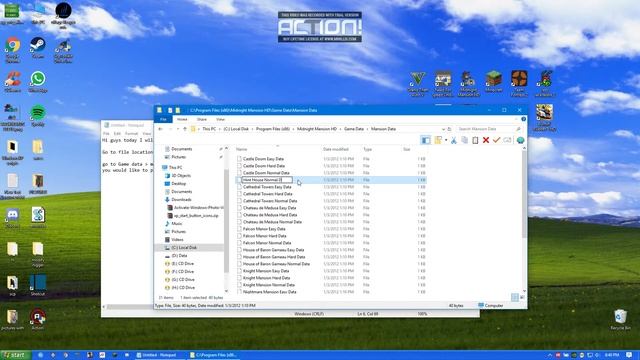Click the Paste clipboard icon in Explorer toolbar

[475, 140]
